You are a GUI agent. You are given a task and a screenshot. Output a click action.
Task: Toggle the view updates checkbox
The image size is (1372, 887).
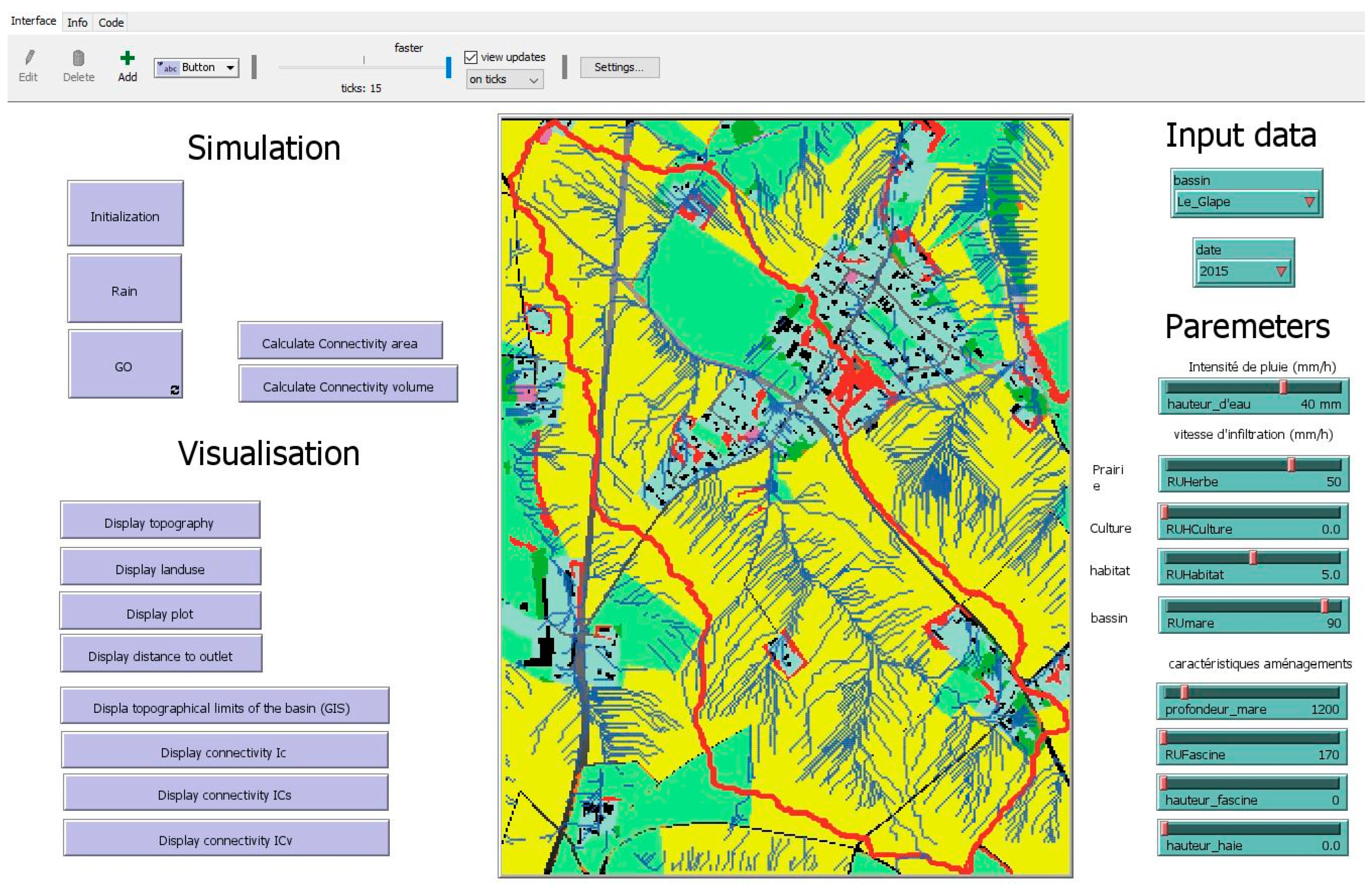click(471, 57)
